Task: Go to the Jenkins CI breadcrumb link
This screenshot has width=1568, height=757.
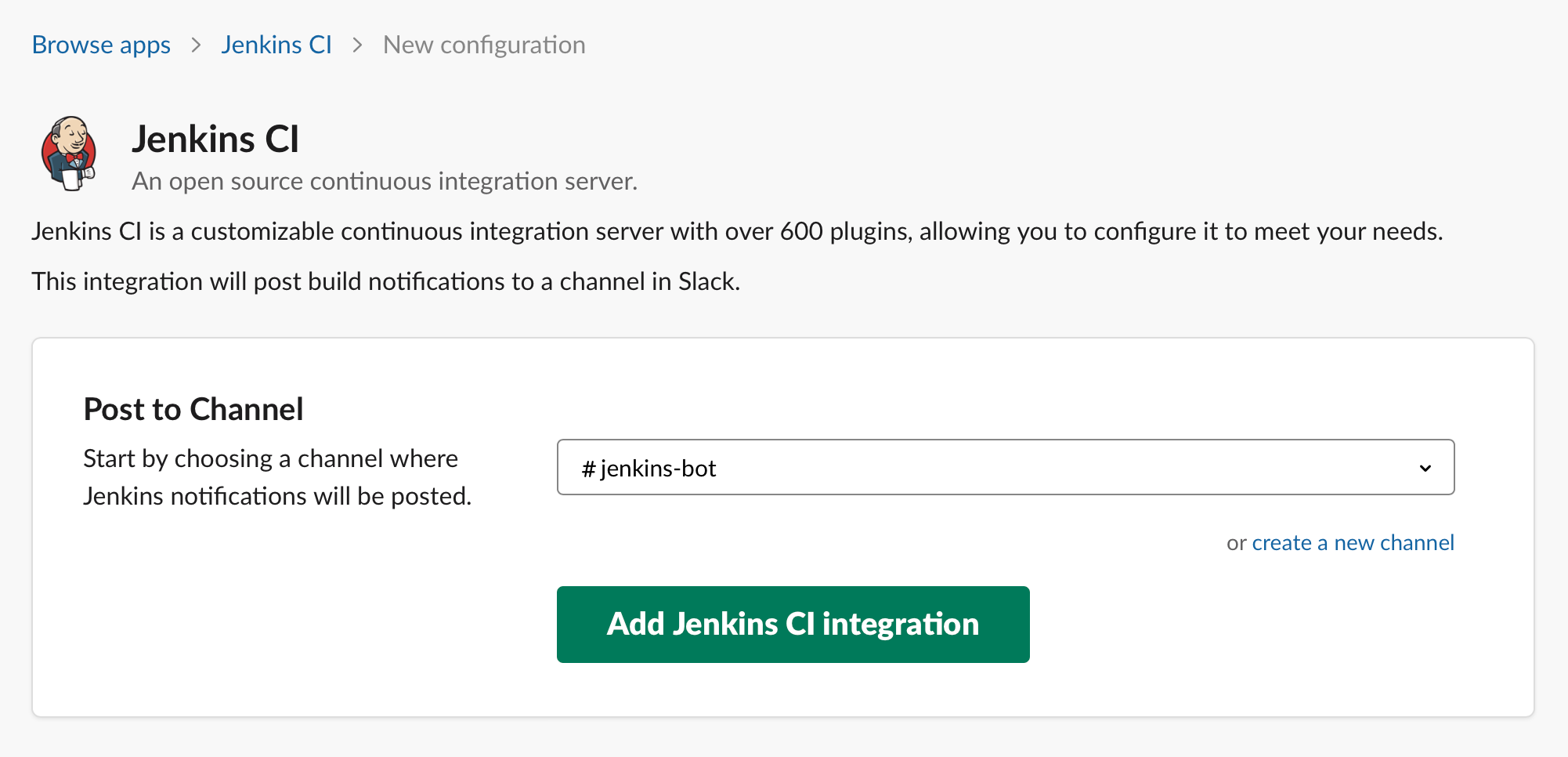Action: (276, 45)
